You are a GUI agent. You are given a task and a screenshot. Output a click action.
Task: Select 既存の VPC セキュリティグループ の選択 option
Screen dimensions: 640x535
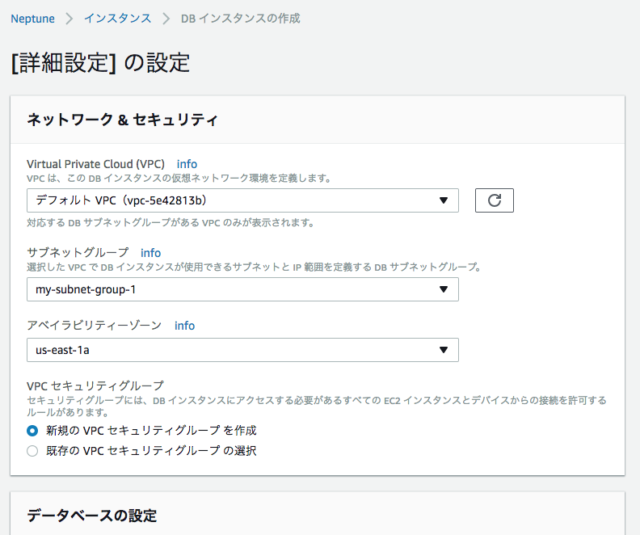tap(33, 451)
